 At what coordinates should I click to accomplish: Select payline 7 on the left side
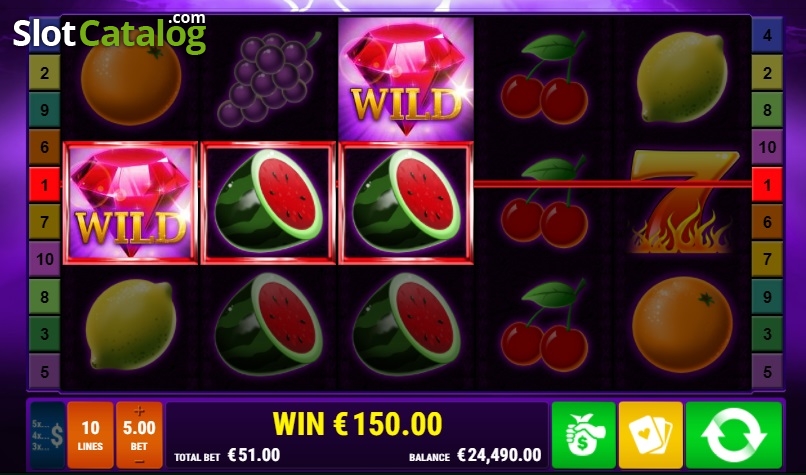point(44,222)
